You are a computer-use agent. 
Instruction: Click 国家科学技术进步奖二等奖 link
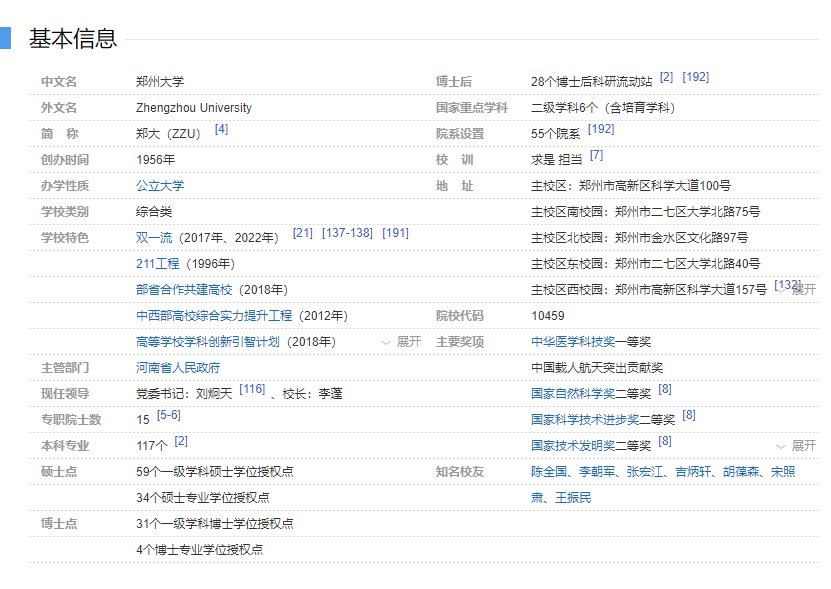click(603, 420)
